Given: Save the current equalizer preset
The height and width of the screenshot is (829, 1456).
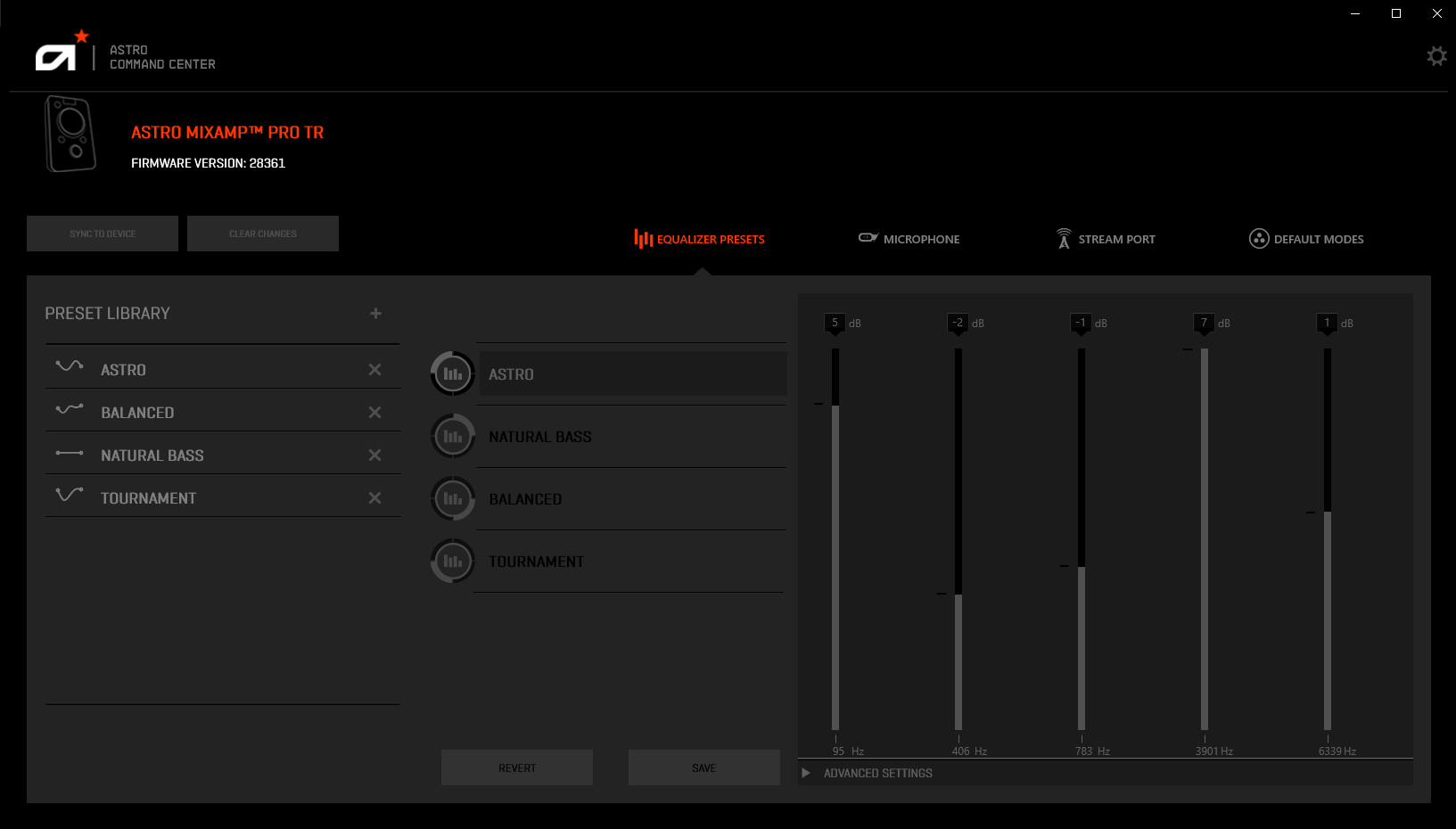Looking at the screenshot, I should [x=703, y=767].
